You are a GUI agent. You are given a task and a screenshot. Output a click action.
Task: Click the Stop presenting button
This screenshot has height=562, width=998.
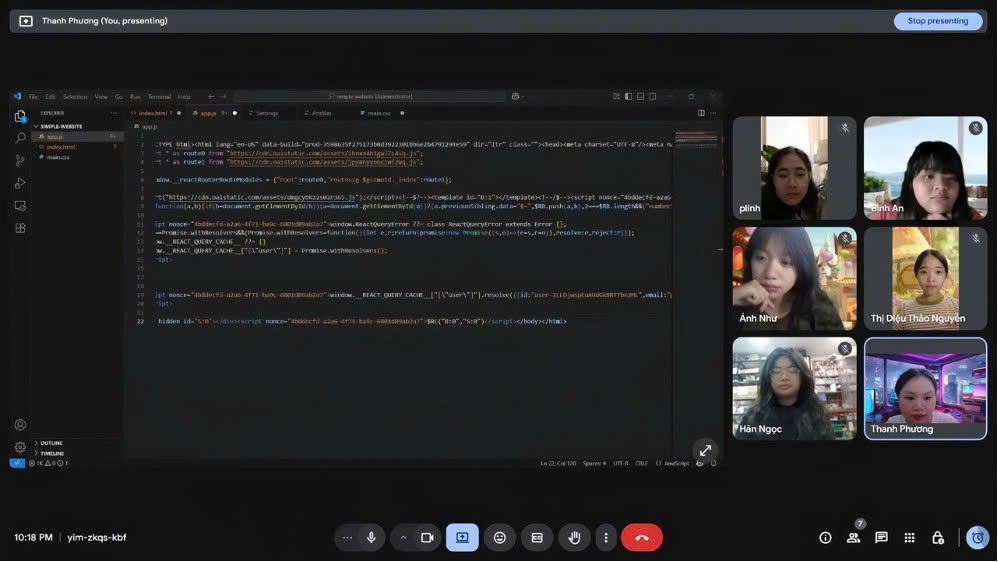click(x=937, y=21)
